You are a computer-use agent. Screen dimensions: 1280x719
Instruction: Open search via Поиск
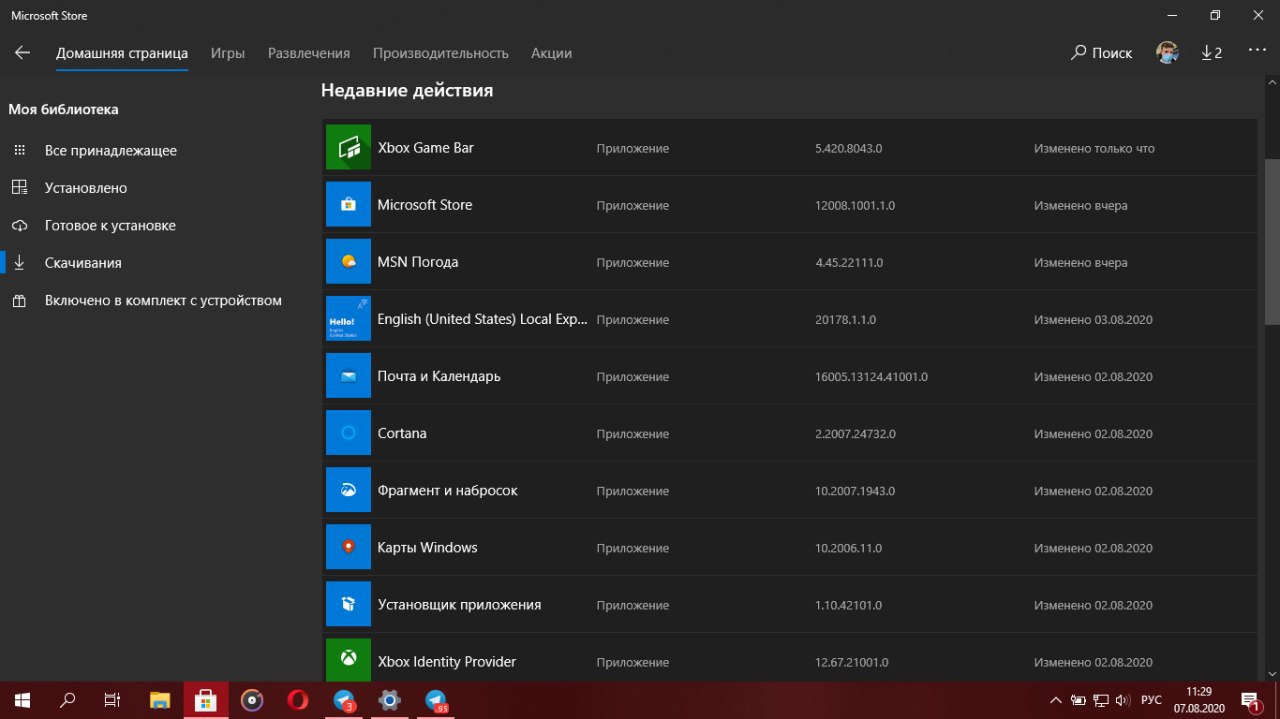click(x=1101, y=53)
